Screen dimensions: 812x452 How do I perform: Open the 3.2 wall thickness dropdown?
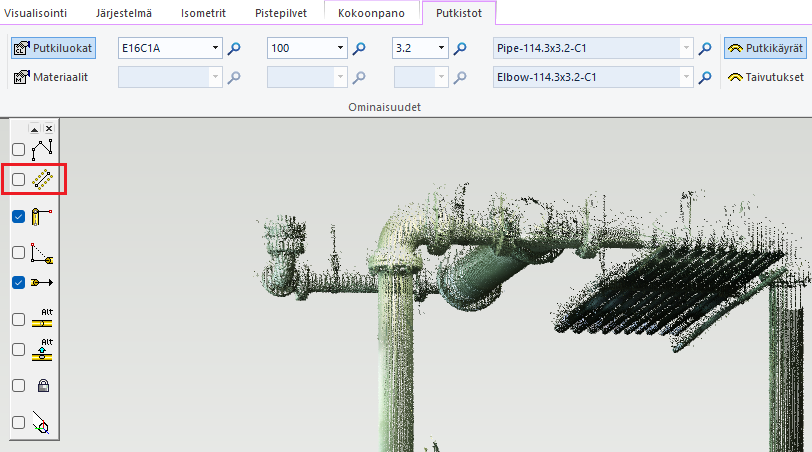(x=442, y=48)
